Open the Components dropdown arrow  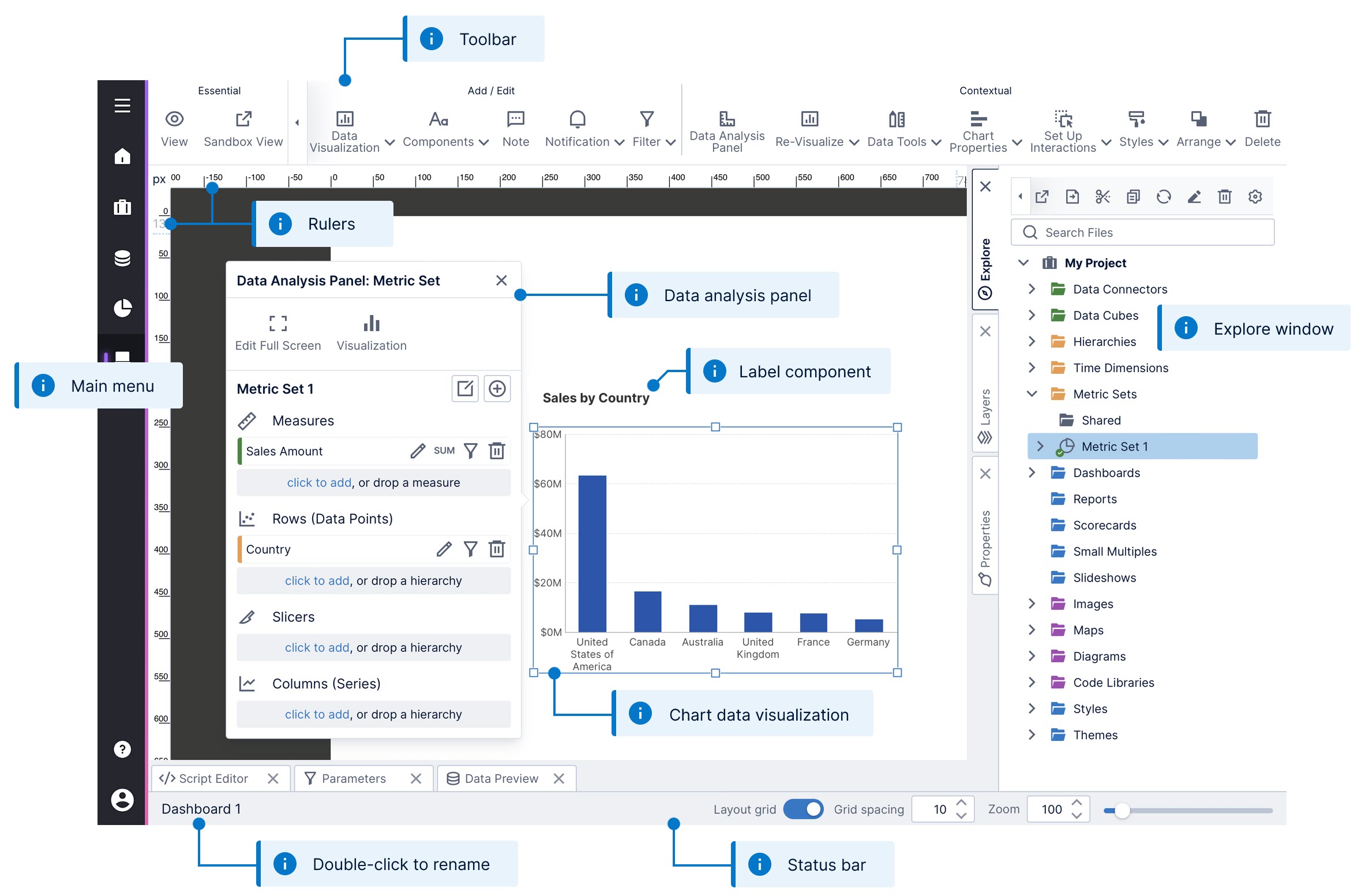(483, 141)
